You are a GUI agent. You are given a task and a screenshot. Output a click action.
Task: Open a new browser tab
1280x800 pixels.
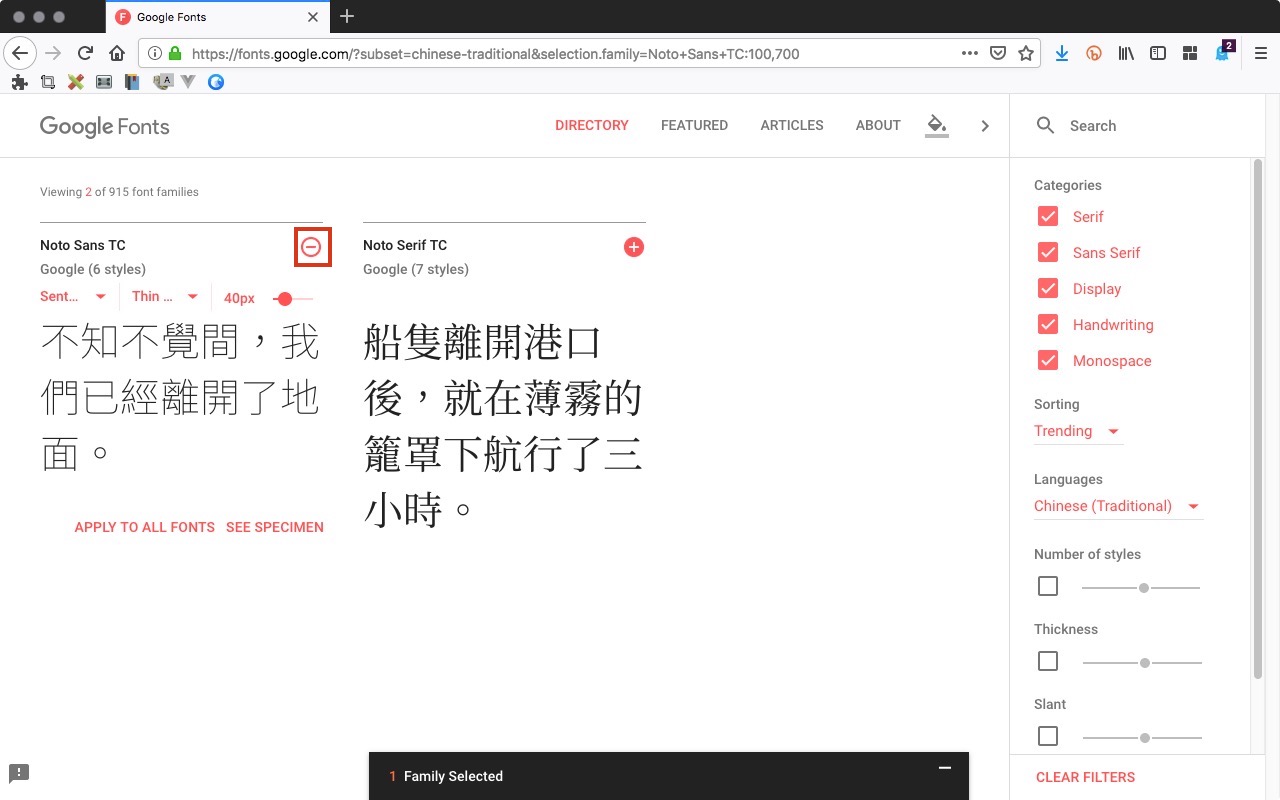347,16
